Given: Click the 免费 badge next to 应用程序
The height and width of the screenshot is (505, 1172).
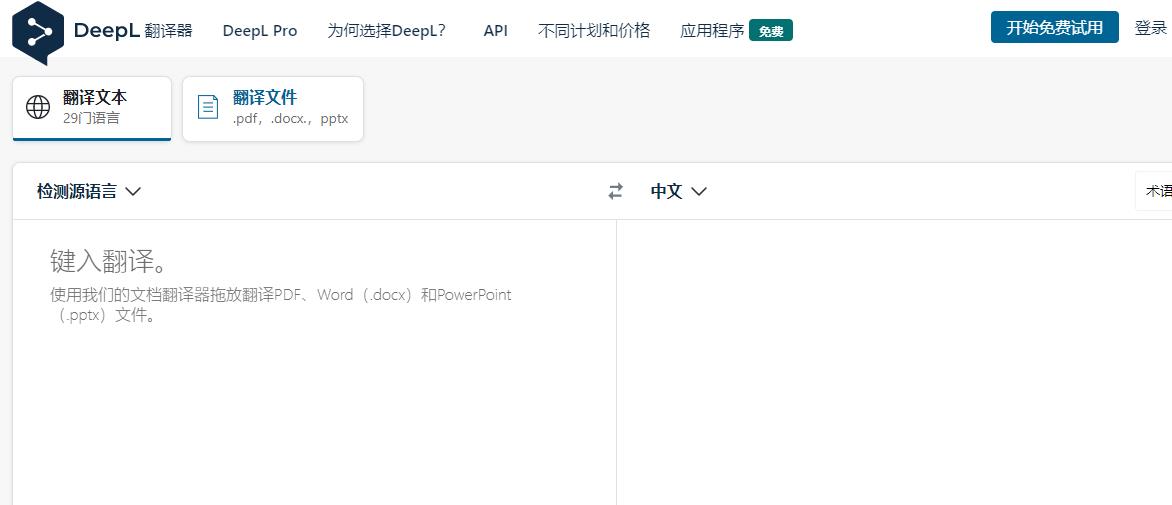Looking at the screenshot, I should pos(771,31).
